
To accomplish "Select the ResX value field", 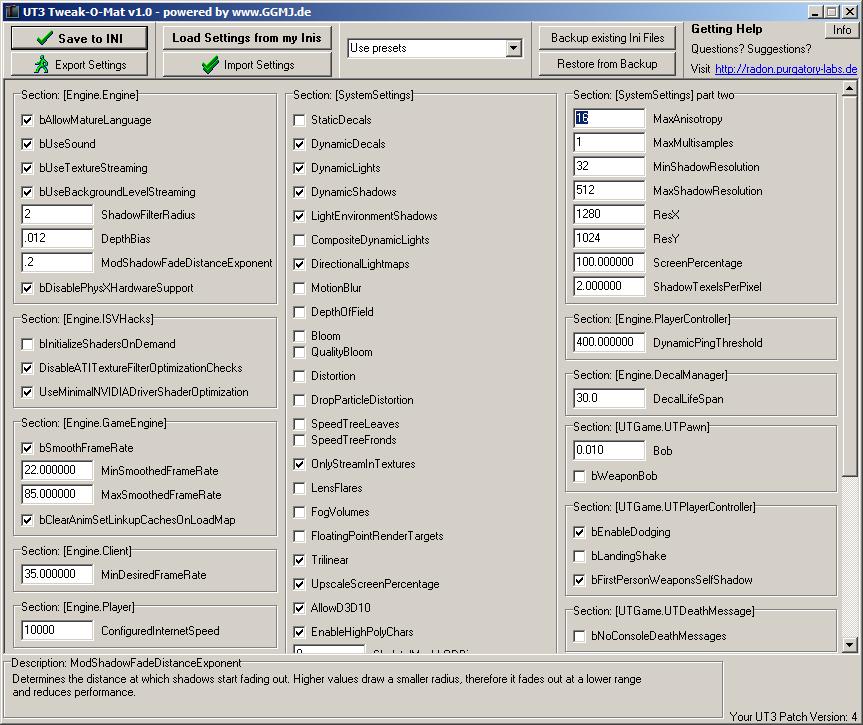I will [609, 214].
